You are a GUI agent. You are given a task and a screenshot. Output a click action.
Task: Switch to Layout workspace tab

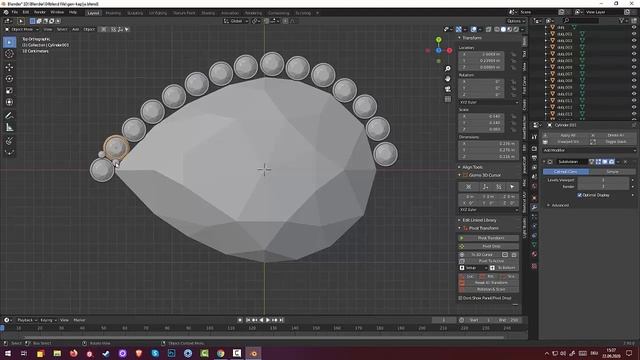93,13
